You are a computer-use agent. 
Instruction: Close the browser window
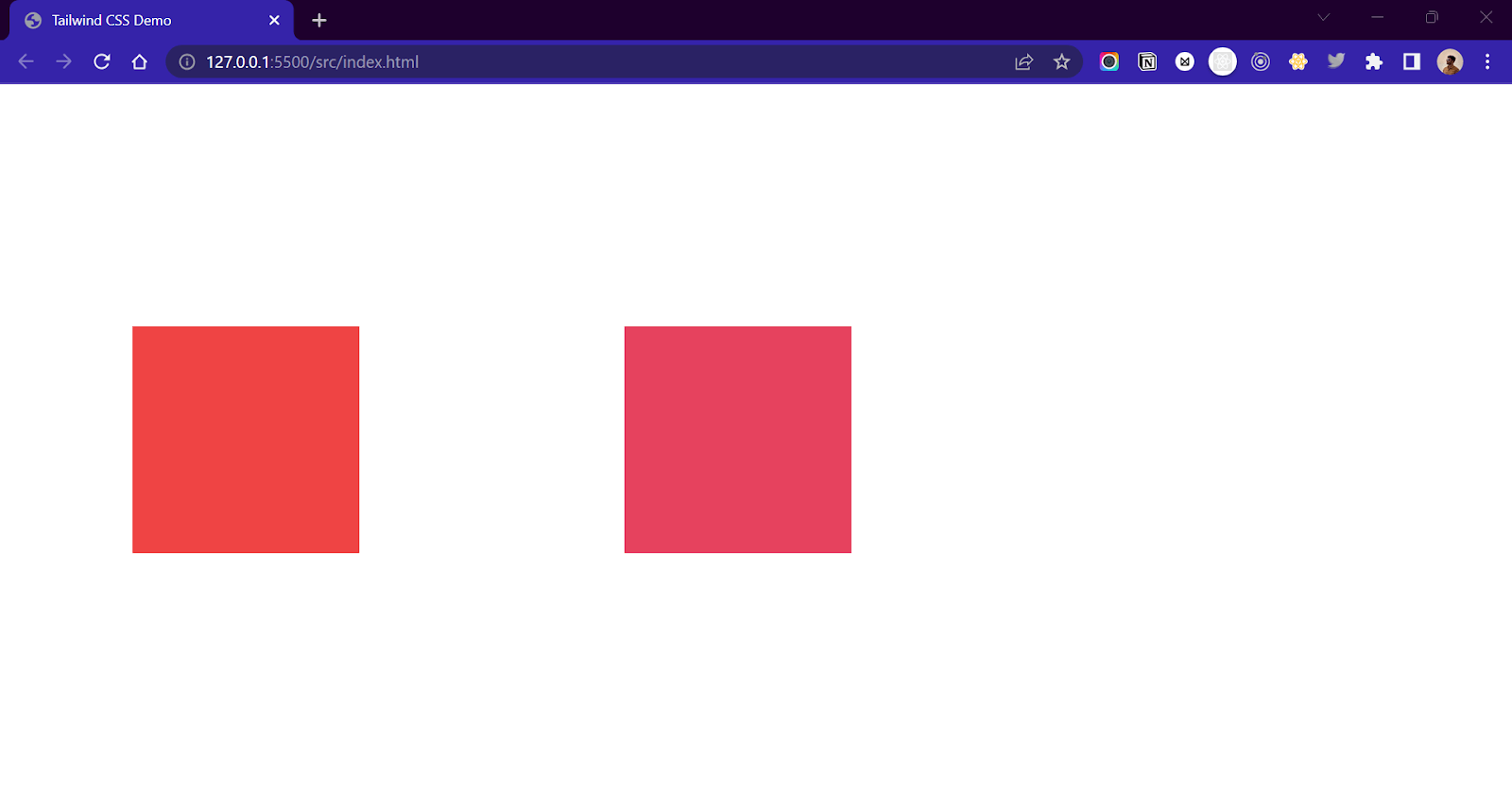pyautogui.click(x=1486, y=17)
